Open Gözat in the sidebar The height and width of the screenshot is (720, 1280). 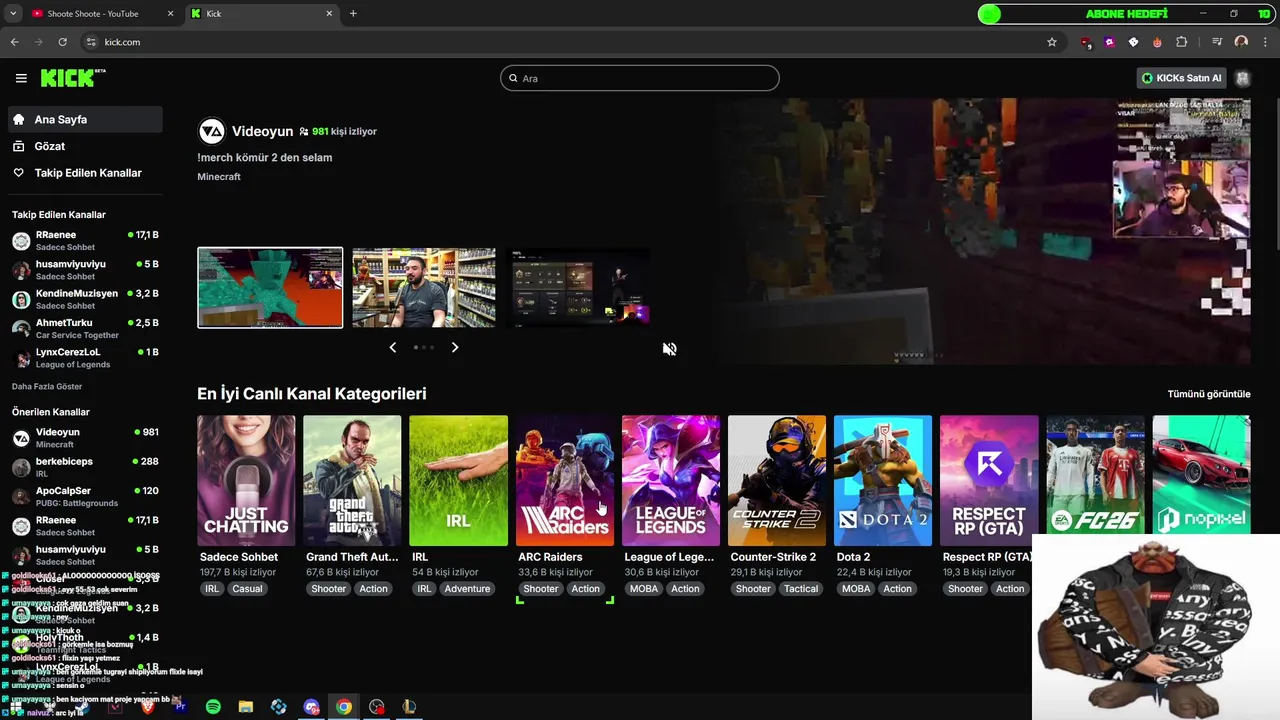pos(84,146)
